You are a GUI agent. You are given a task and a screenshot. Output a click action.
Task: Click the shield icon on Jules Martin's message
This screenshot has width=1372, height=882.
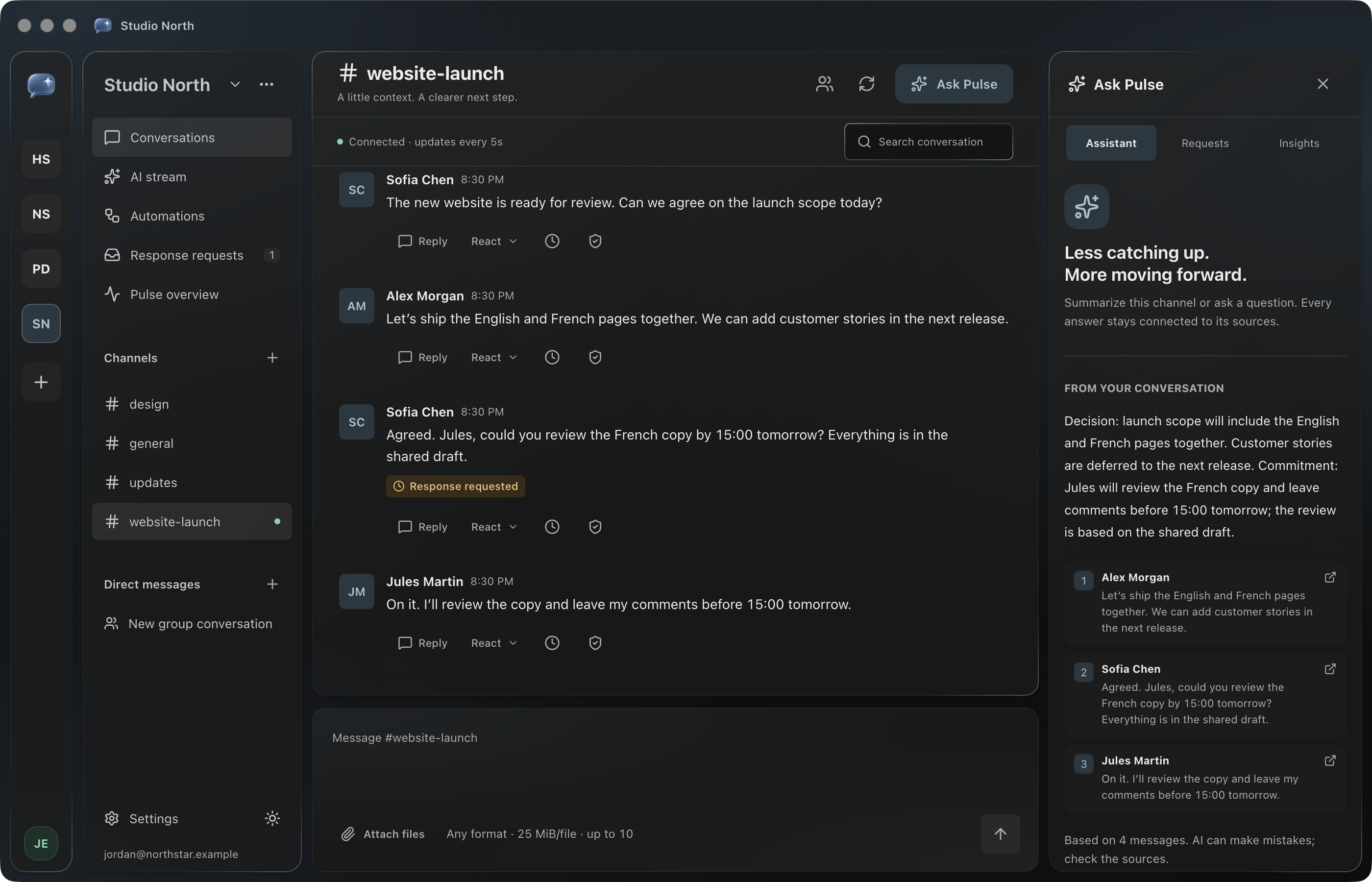point(595,643)
